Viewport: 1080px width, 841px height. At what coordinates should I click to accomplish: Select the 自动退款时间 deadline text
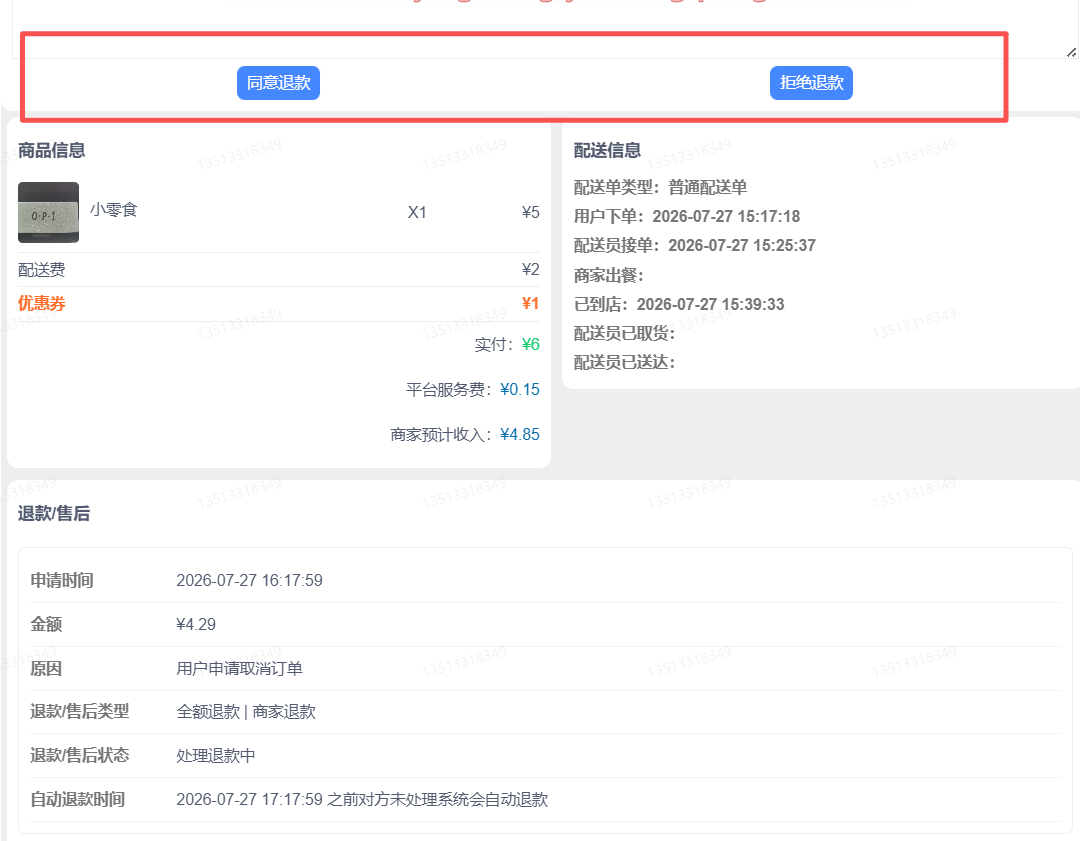362,799
